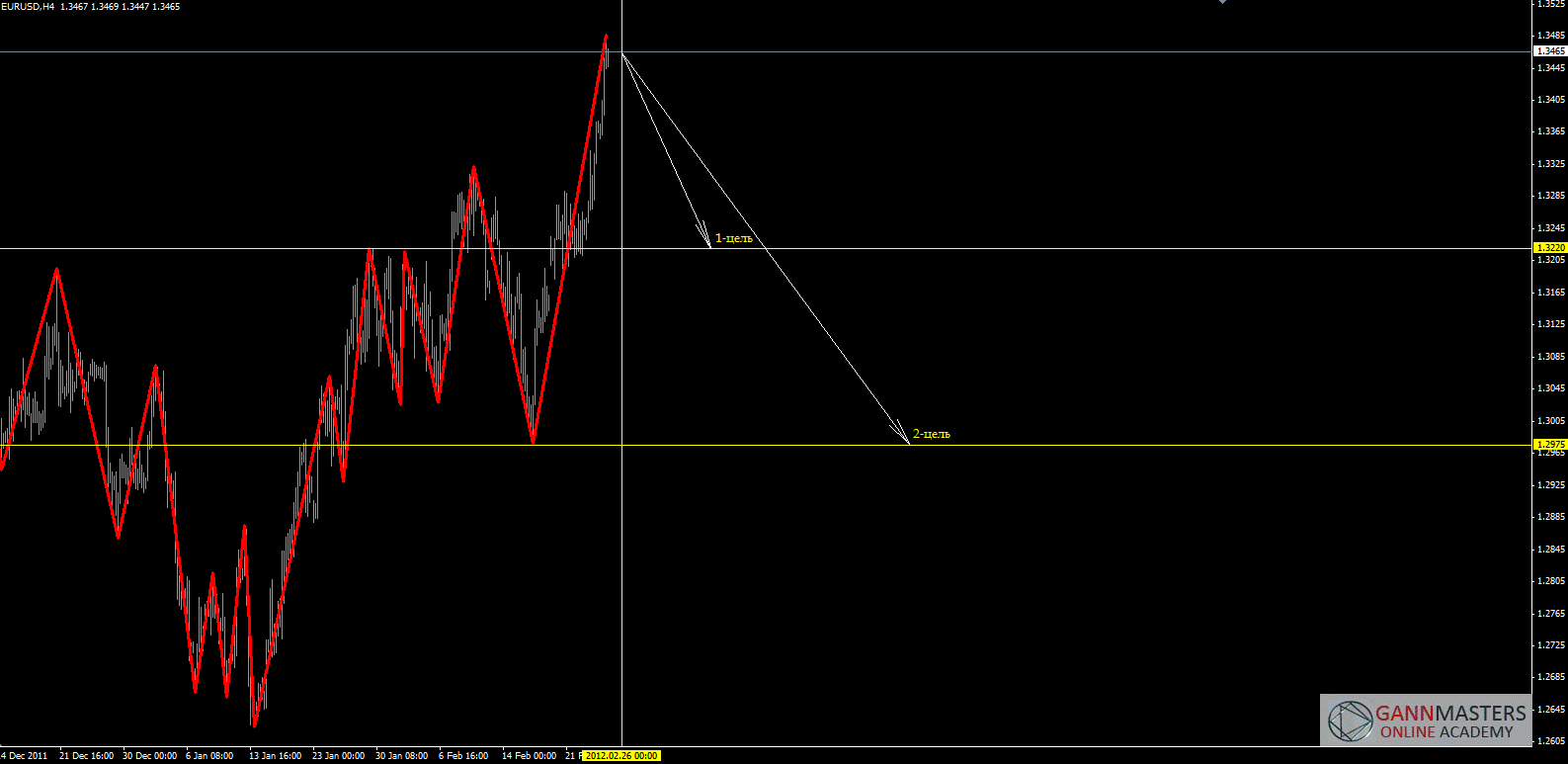Viewport: 1568px width, 764px height.
Task: Select the 2-цель text label
Action: click(931, 434)
